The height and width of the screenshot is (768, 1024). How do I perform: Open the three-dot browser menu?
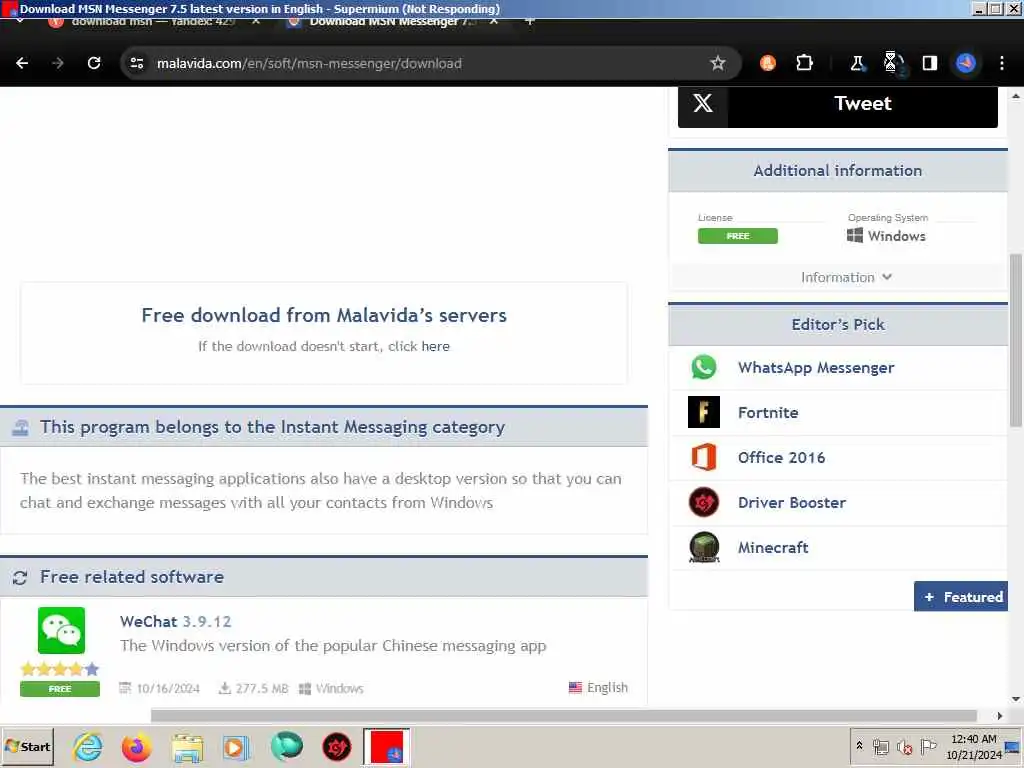pyautogui.click(x=1002, y=63)
